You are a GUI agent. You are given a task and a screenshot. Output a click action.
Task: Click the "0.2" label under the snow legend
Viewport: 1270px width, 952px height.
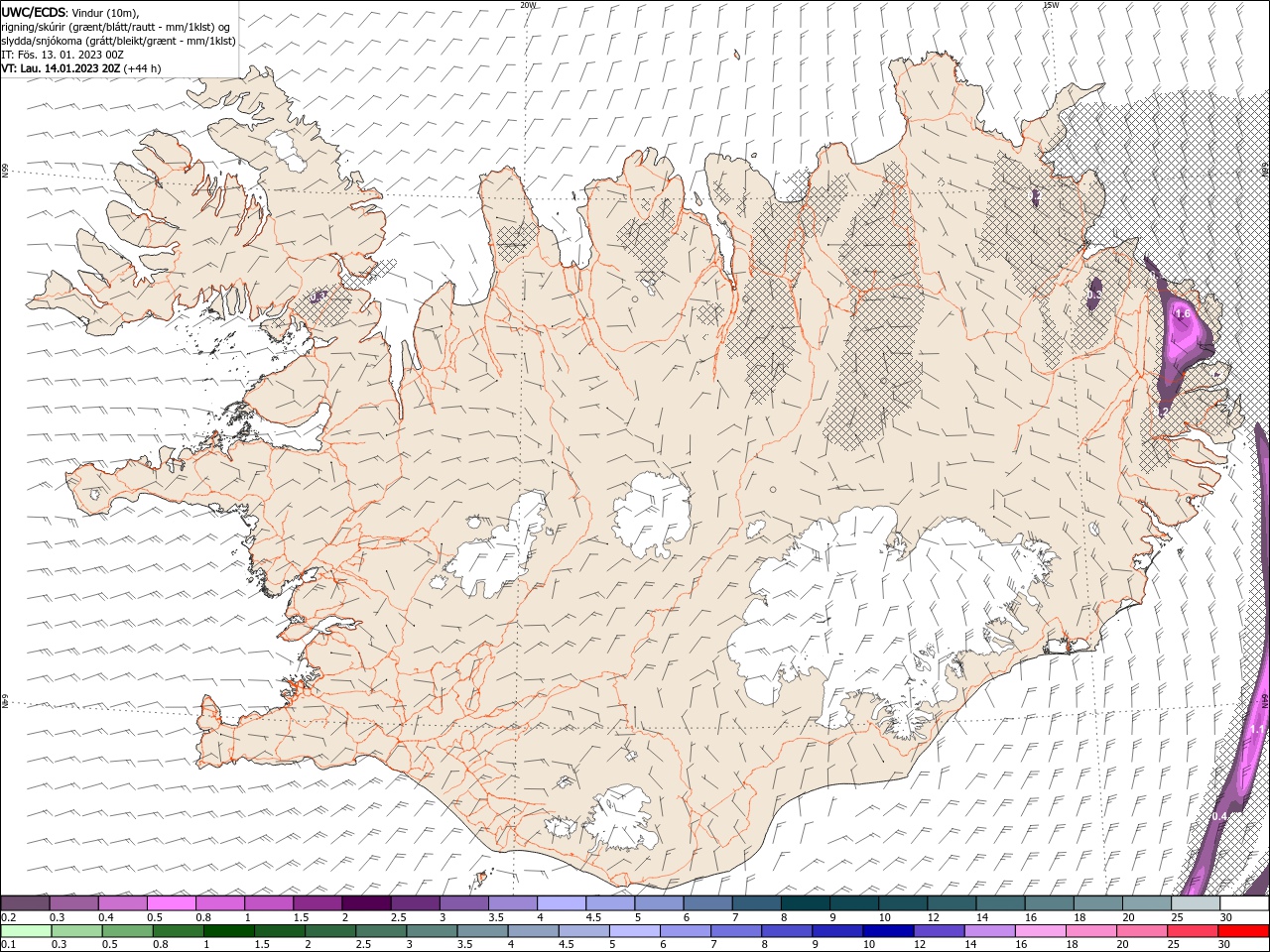[x=8, y=917]
